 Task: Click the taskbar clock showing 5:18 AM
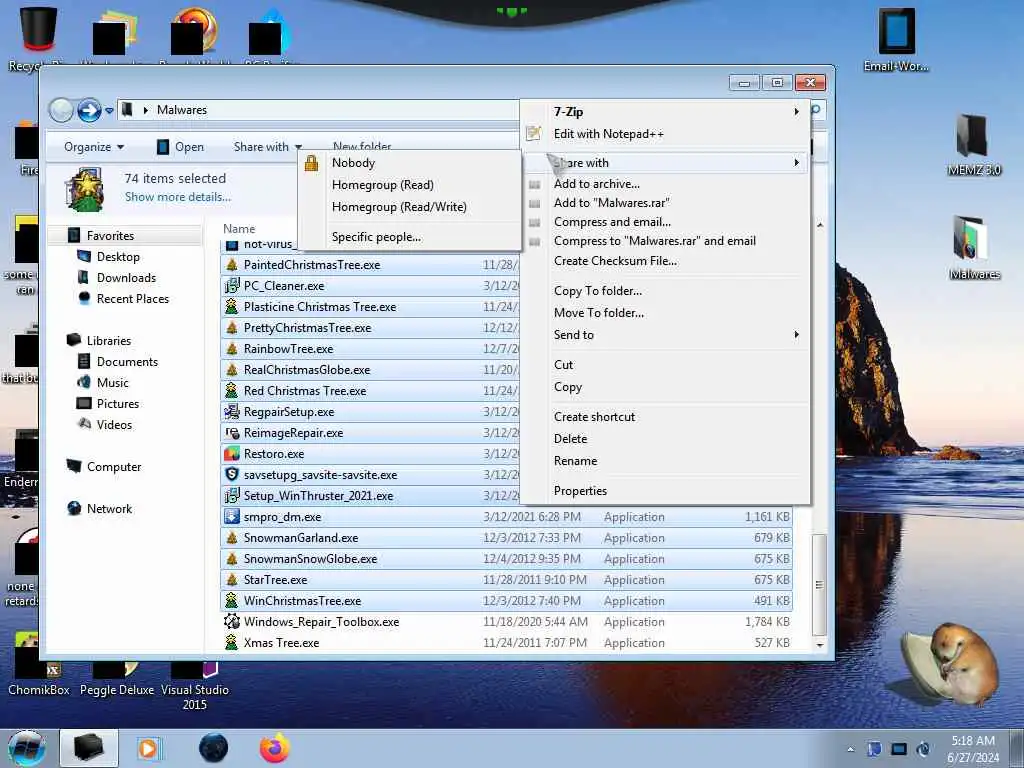pos(972,748)
